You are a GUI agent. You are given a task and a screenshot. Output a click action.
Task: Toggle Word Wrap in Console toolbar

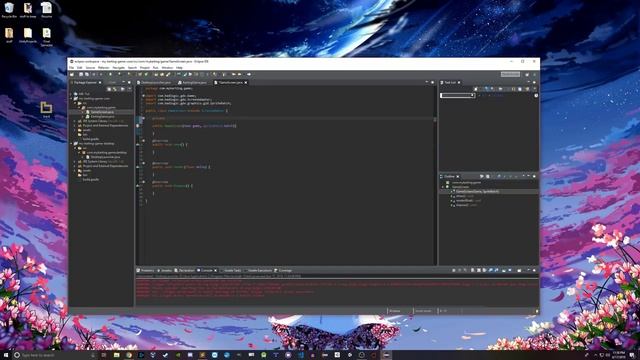(484, 270)
